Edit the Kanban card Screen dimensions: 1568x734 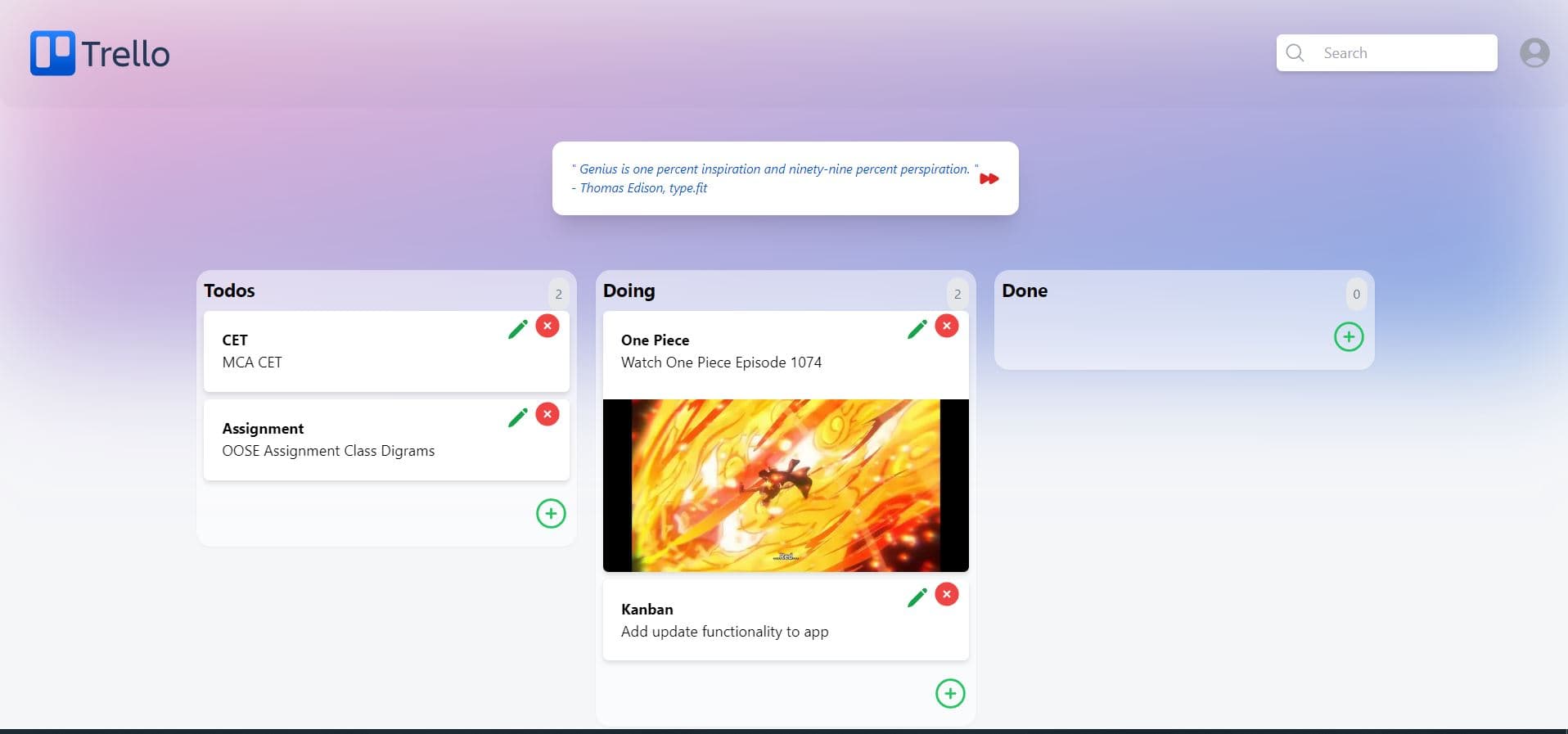(917, 597)
